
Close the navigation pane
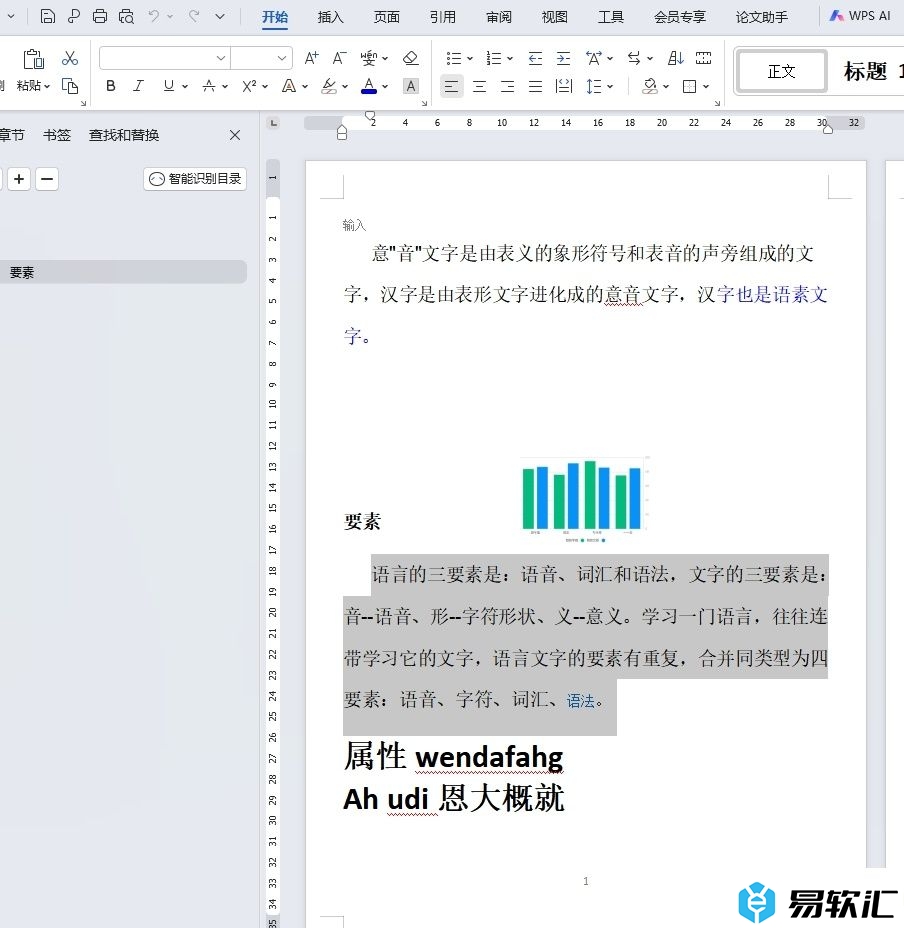click(x=235, y=135)
